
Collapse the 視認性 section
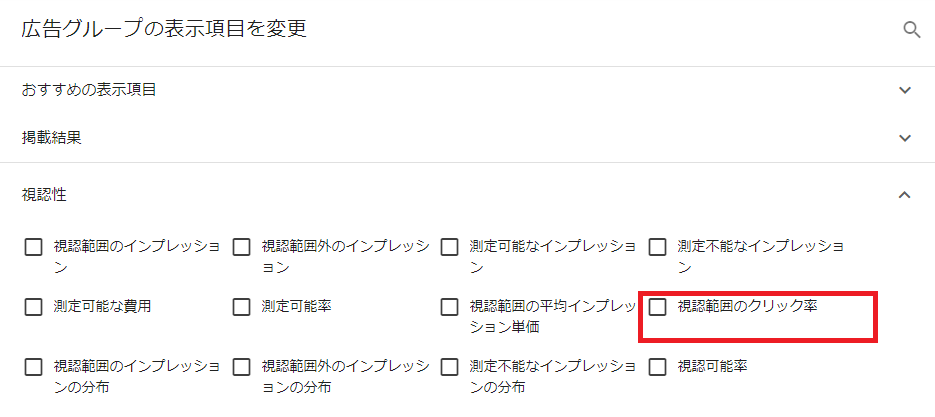pos(905,195)
